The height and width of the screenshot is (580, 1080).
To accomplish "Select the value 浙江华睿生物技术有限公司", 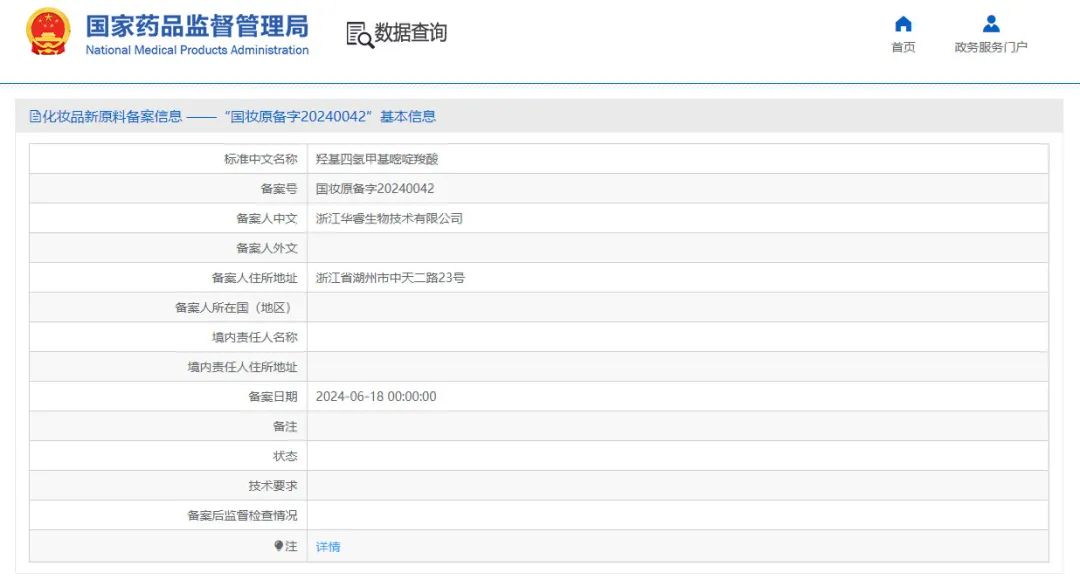I will 389,218.
